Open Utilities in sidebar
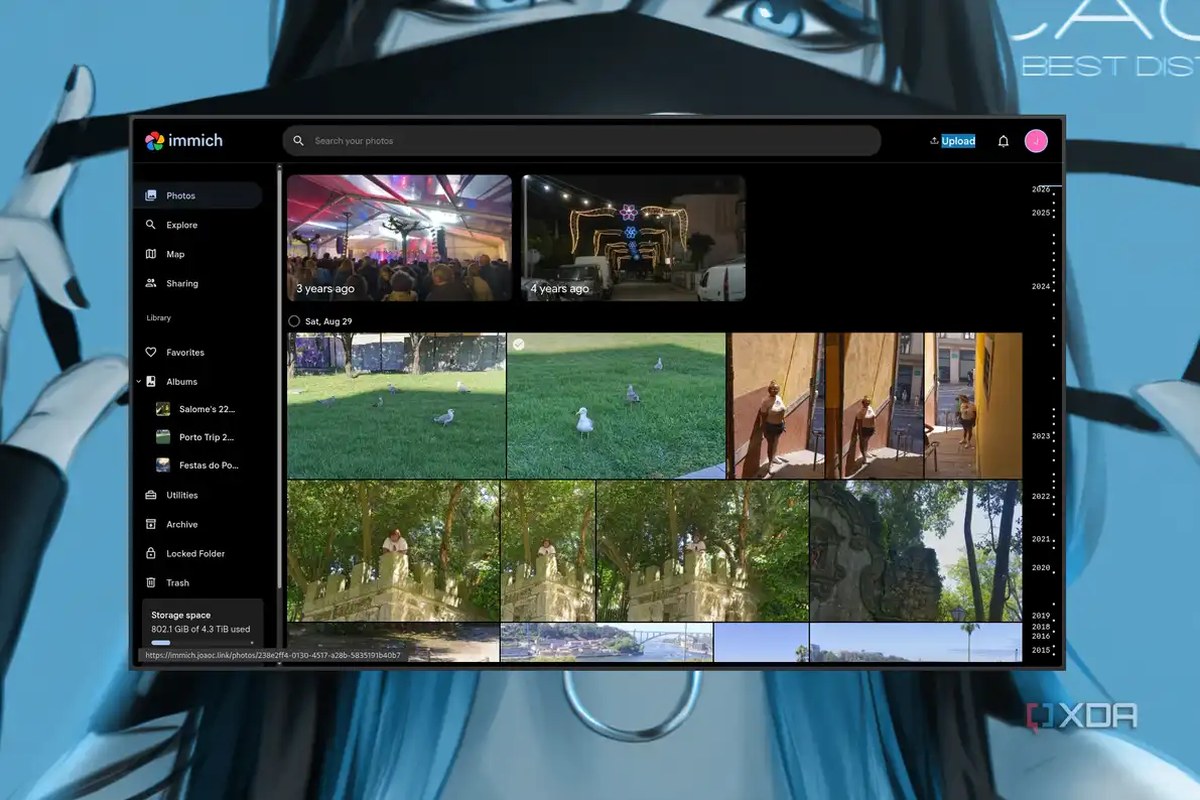 (x=198, y=495)
